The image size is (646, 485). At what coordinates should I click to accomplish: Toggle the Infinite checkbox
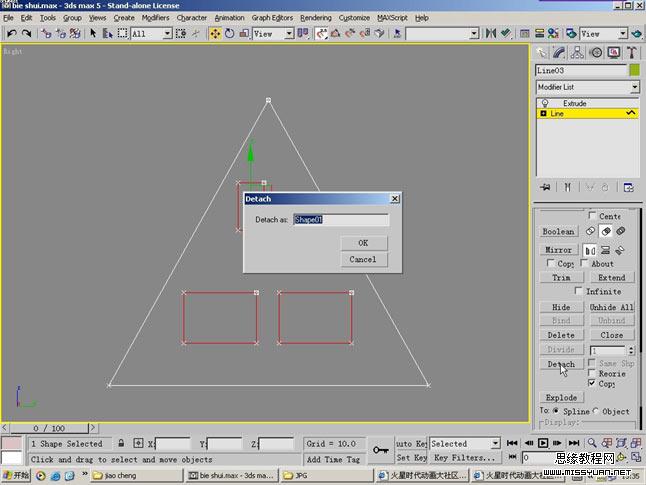coord(578,291)
